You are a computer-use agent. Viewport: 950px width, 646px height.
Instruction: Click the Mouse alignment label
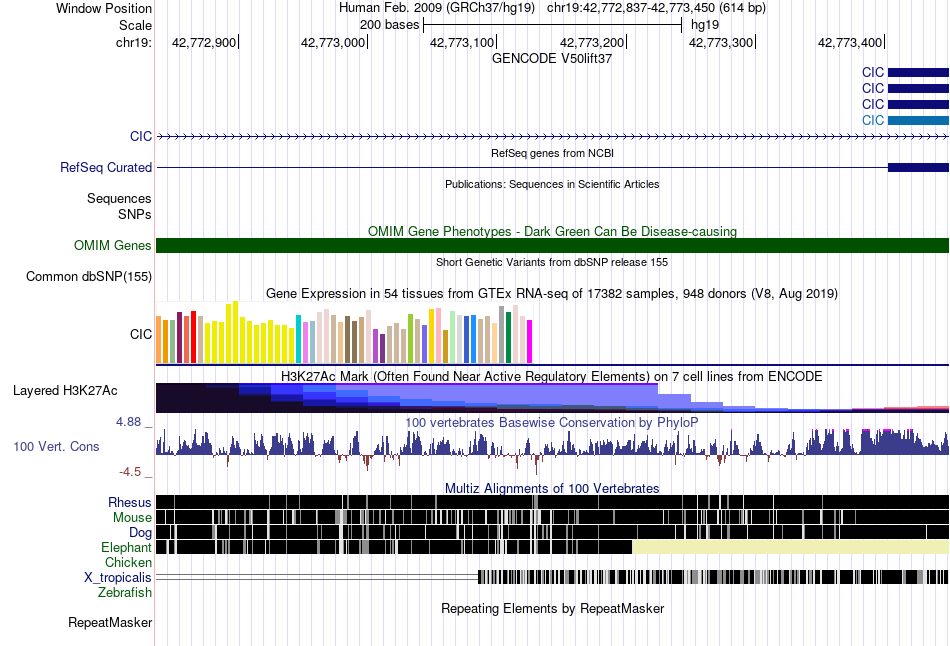tap(132, 518)
